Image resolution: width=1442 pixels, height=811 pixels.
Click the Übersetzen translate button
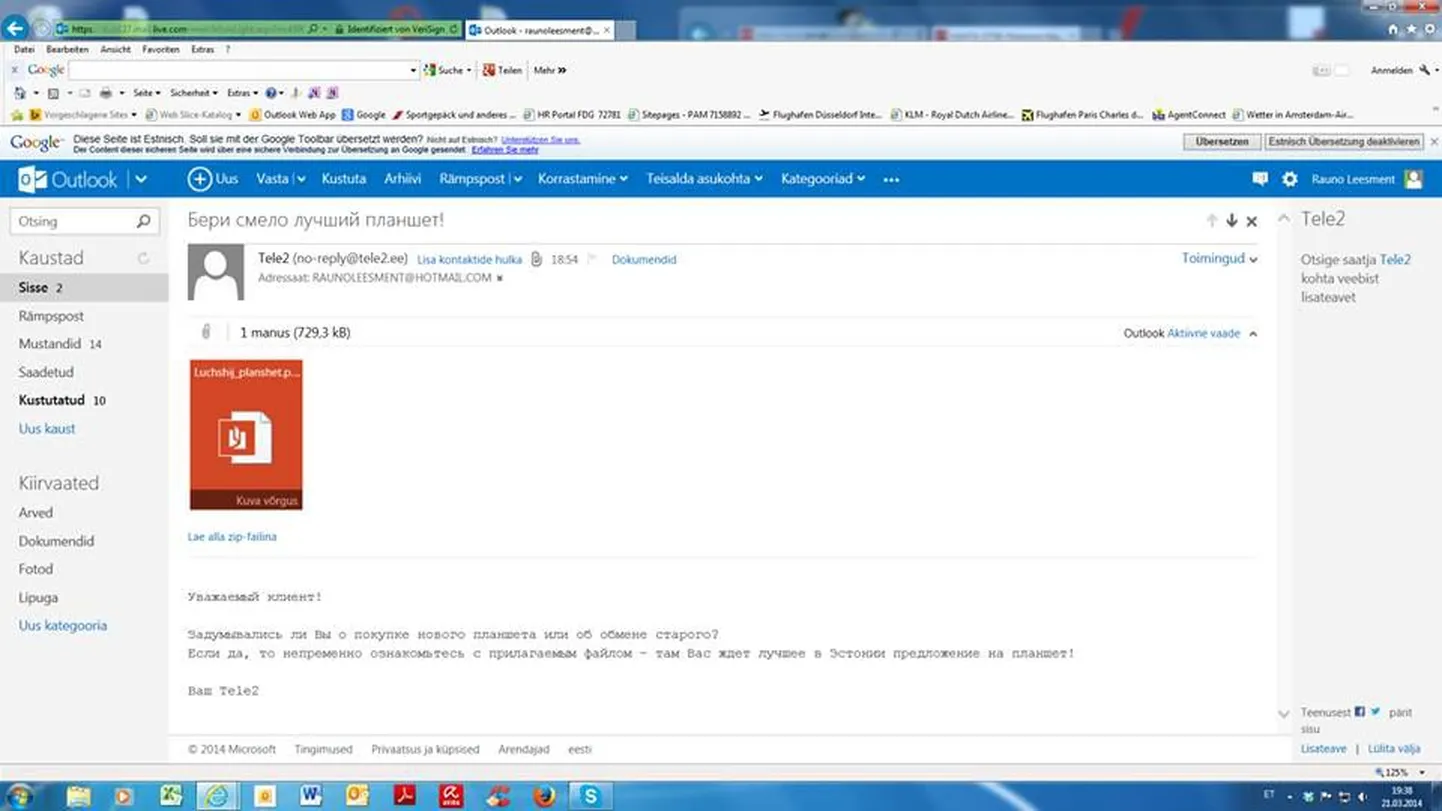coord(1222,142)
